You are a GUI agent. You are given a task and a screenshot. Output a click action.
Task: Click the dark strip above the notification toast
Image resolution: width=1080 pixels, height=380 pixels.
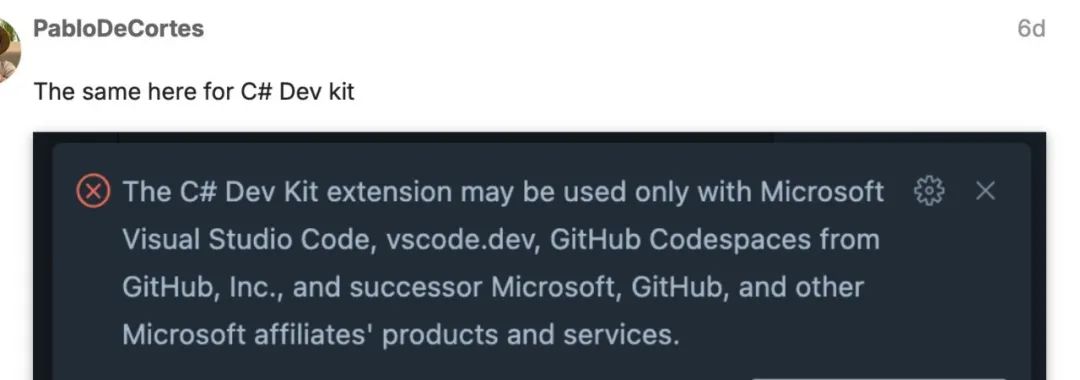(539, 137)
